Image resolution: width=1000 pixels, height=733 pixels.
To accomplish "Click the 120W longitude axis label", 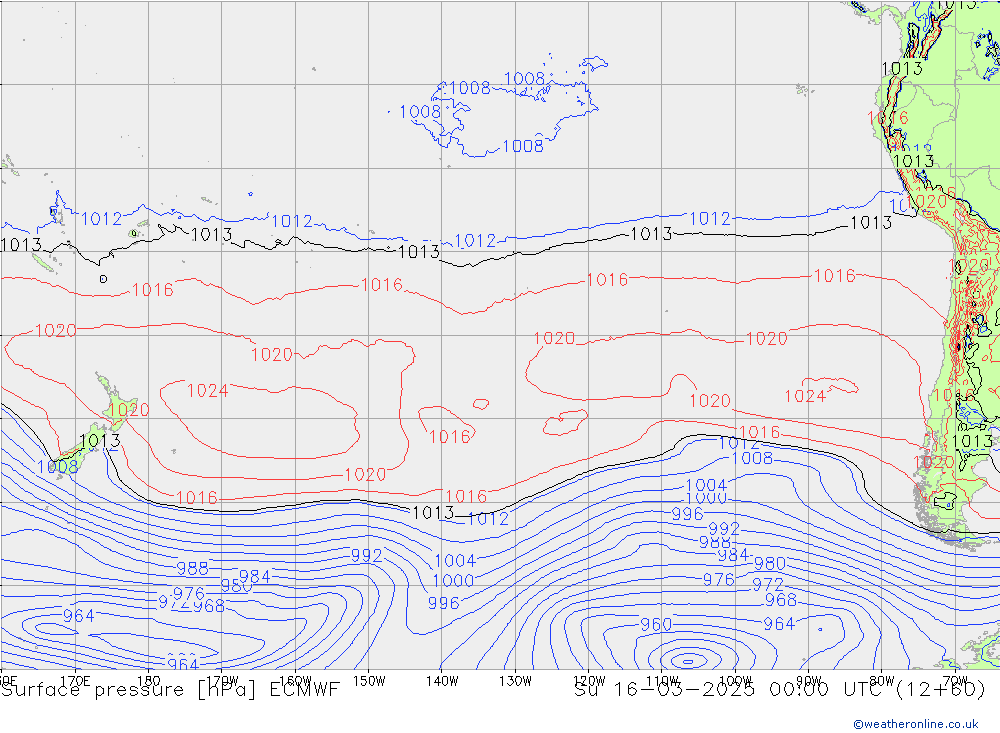I will [x=589, y=681].
